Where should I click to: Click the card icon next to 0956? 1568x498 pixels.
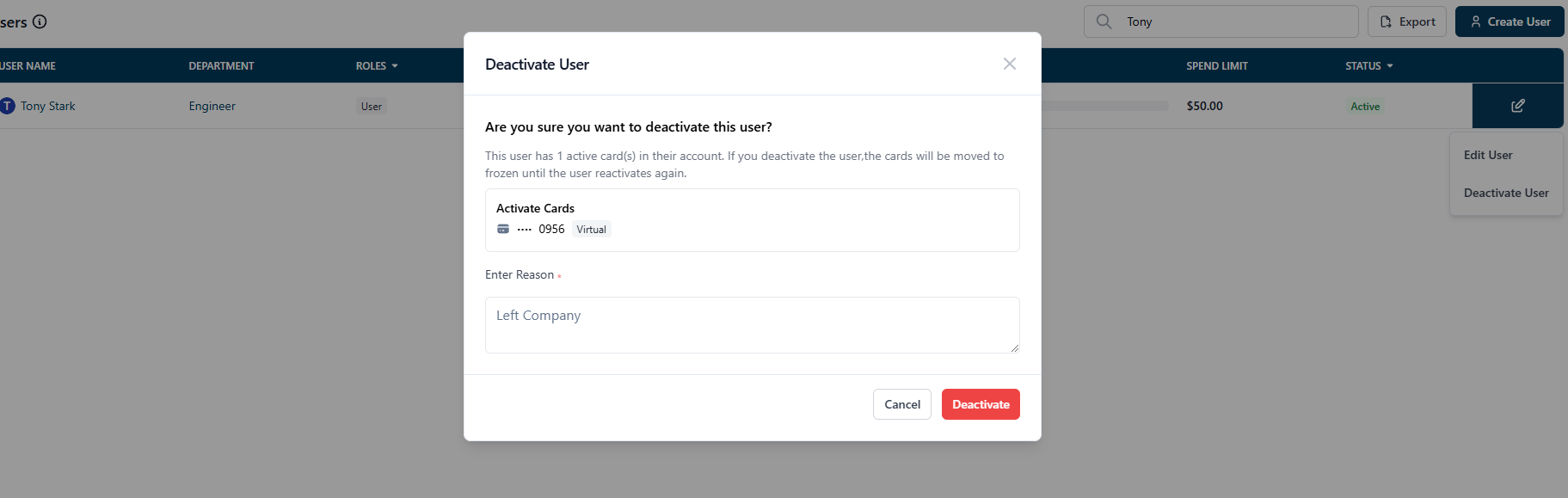click(x=503, y=229)
